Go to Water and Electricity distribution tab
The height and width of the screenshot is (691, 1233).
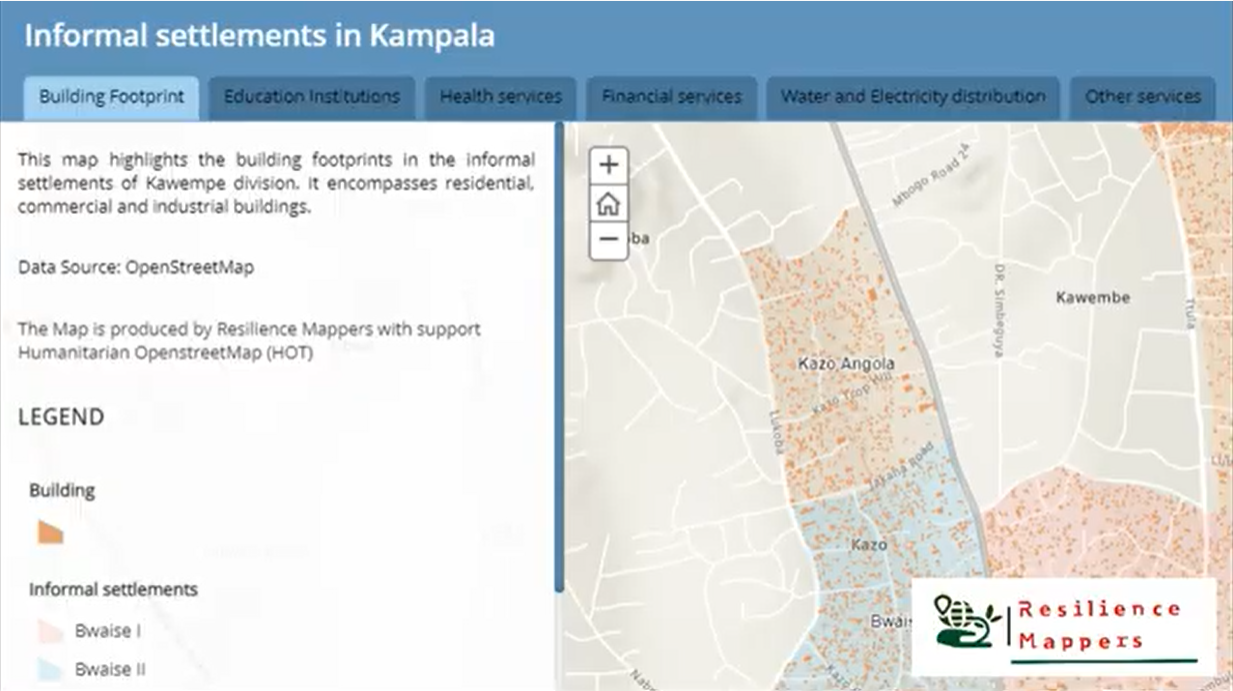tap(912, 97)
